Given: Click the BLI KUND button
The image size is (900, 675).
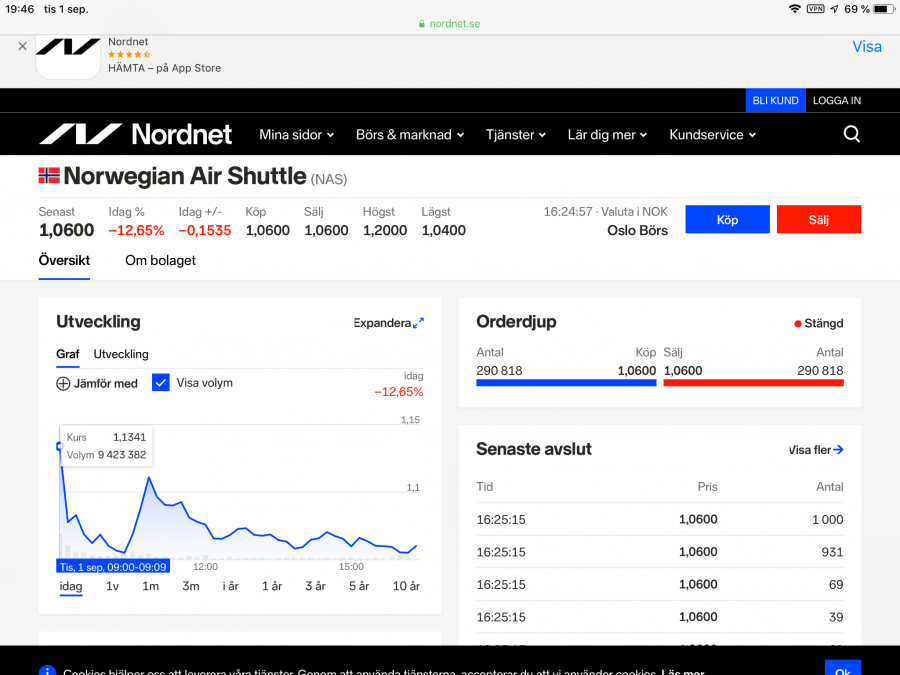Looking at the screenshot, I should point(775,100).
